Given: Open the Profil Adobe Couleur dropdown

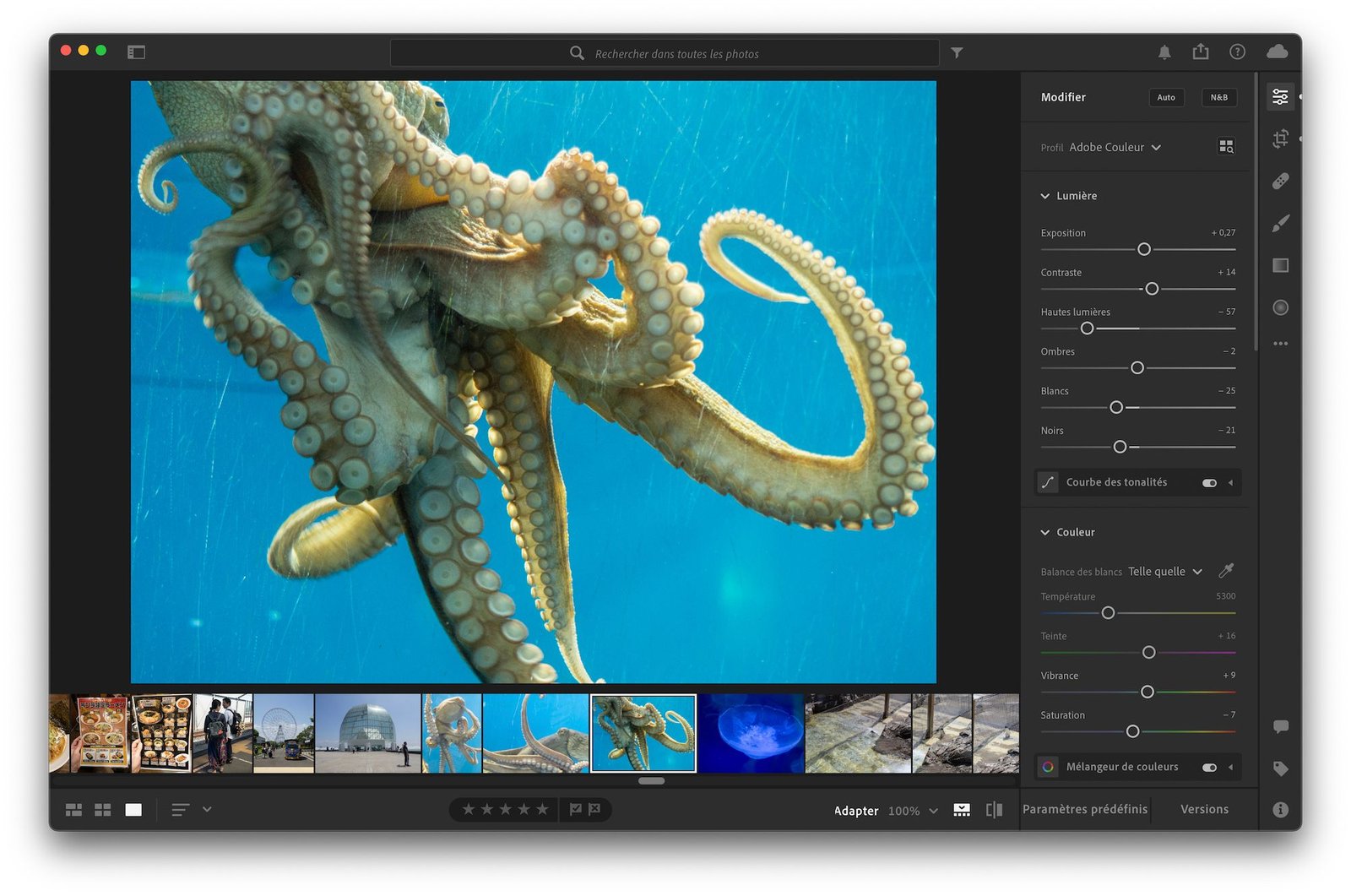Looking at the screenshot, I should (1115, 147).
